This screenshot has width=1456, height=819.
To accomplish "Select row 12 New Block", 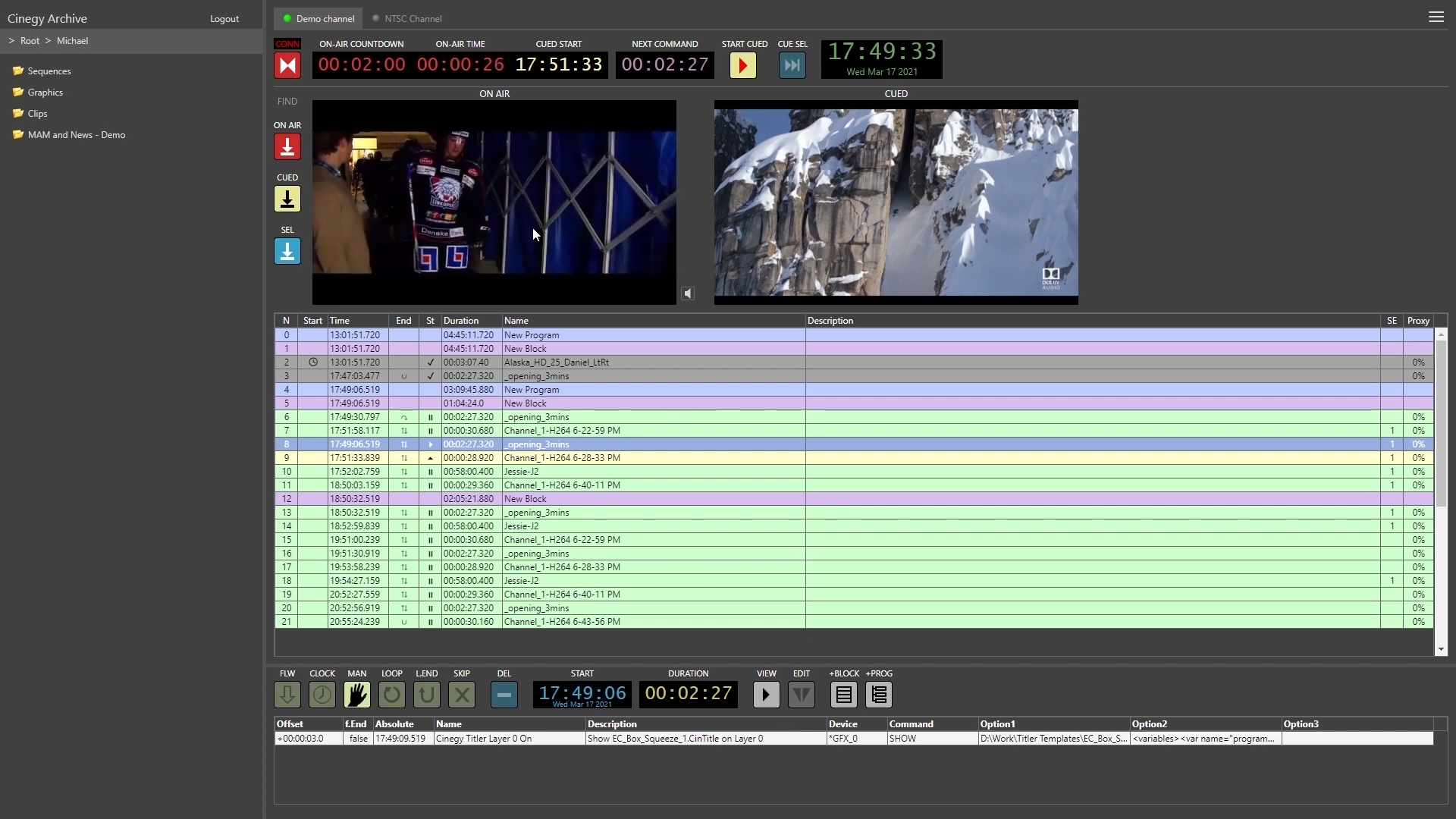I will pyautogui.click(x=854, y=499).
